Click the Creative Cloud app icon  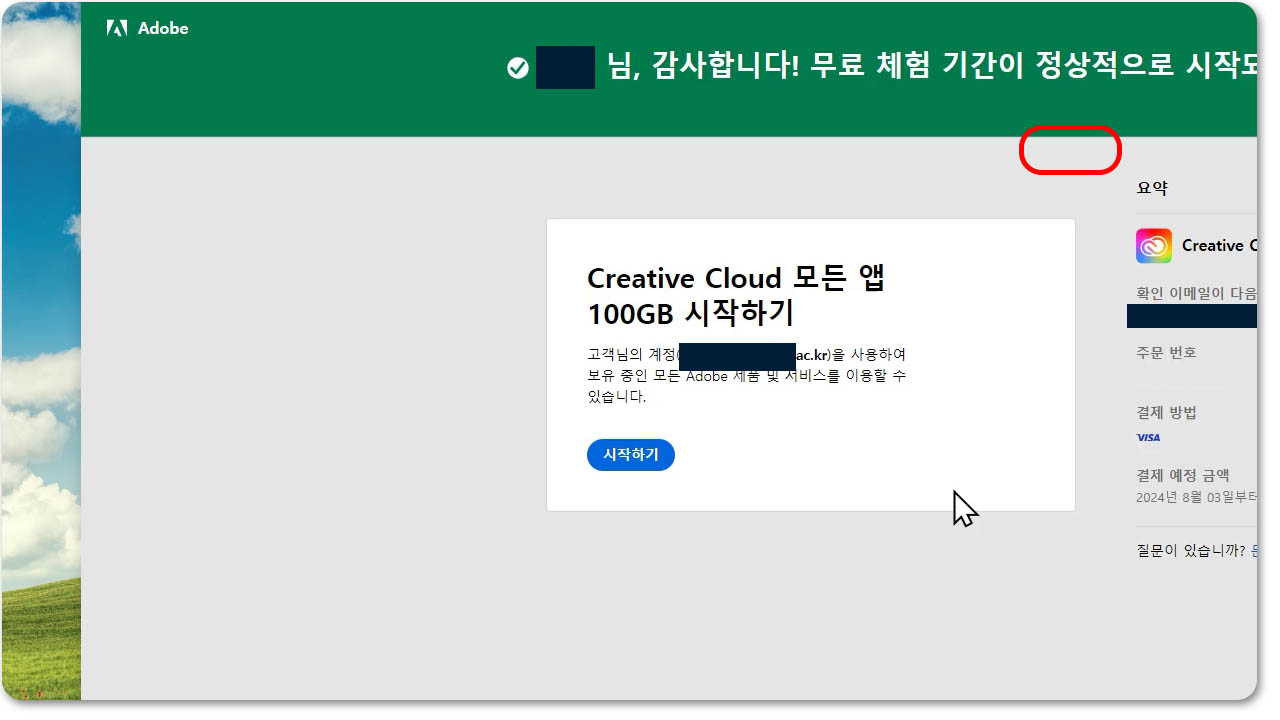pos(1154,246)
